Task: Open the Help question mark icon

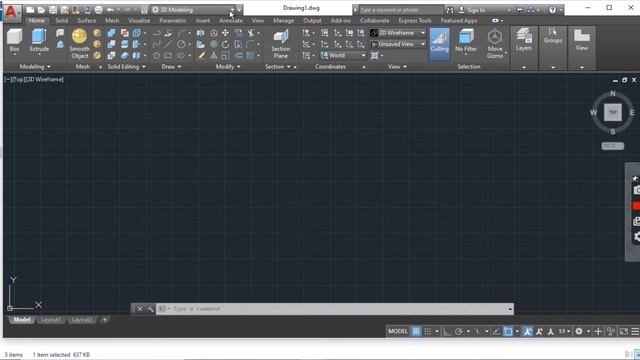Action: pos(552,10)
